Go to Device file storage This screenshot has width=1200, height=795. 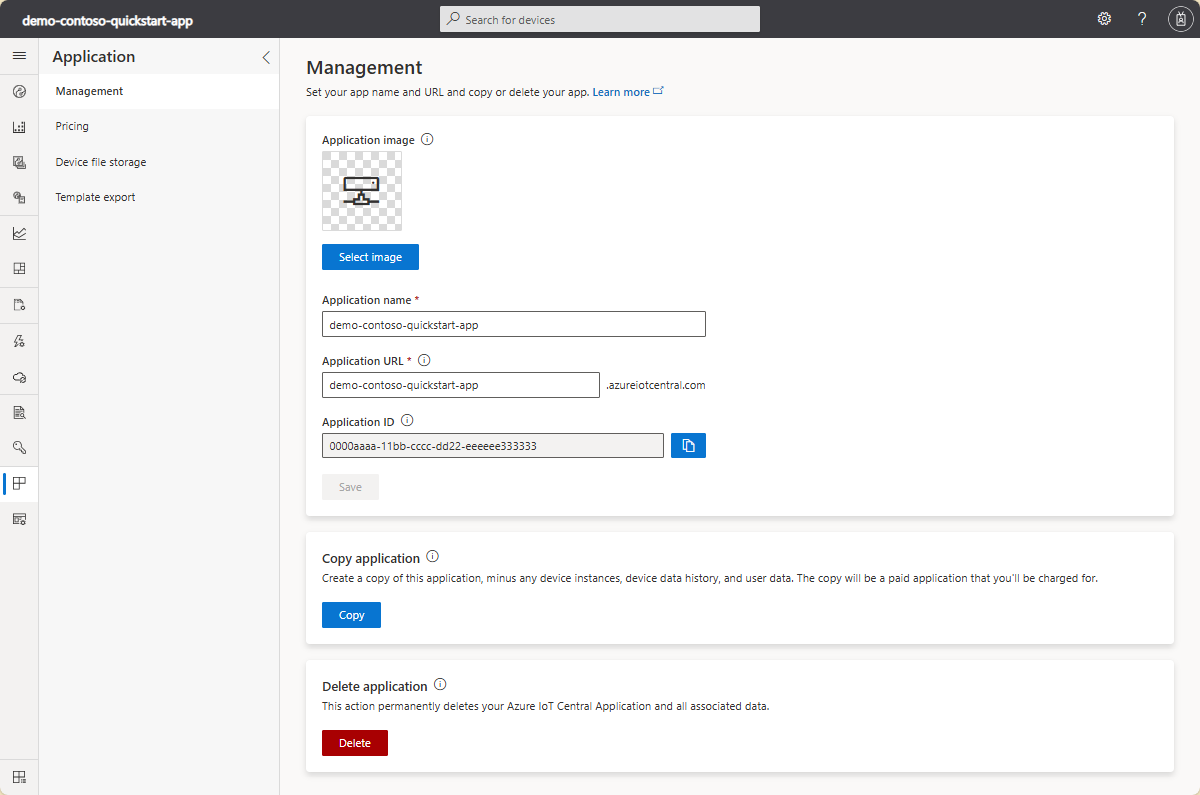click(x=101, y=162)
